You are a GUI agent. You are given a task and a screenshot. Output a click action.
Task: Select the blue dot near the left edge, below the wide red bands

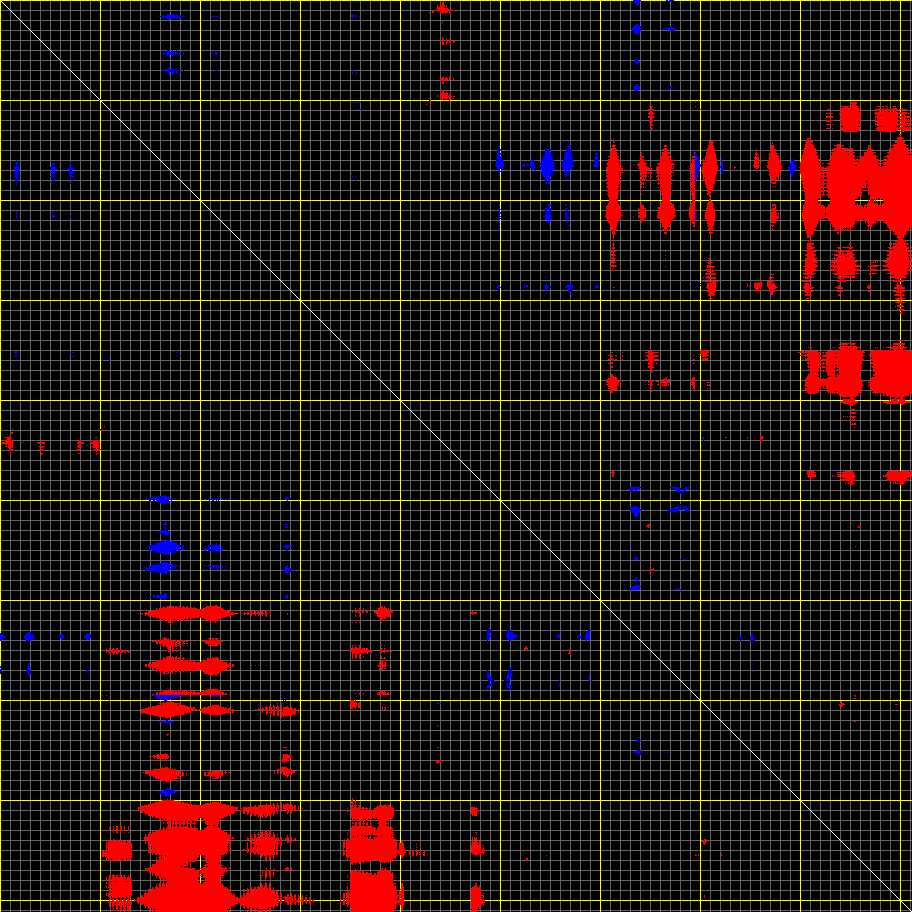tap(29, 636)
